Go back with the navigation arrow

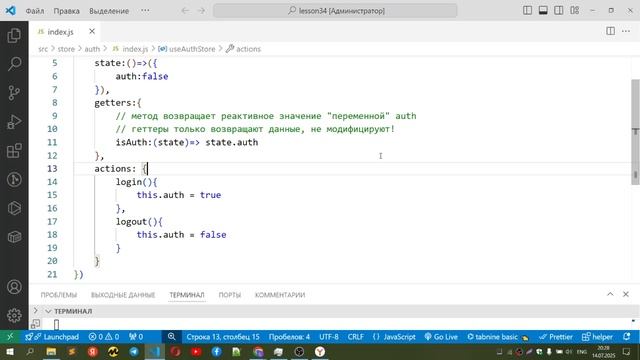pyautogui.click(x=185, y=11)
